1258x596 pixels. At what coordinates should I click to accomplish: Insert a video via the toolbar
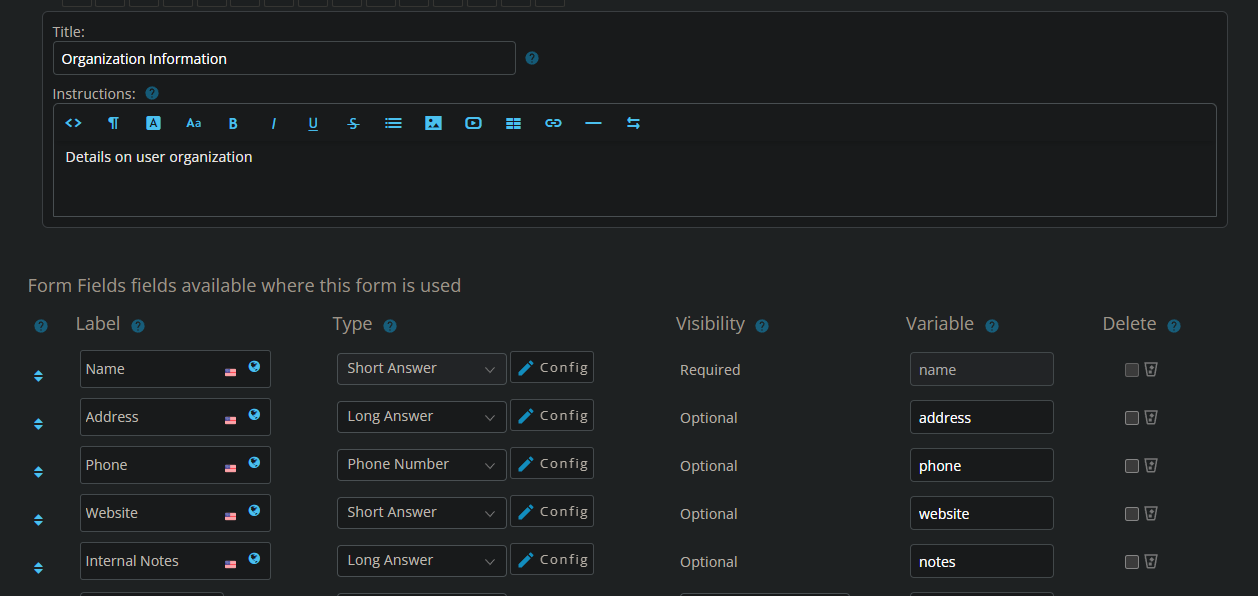(x=473, y=123)
